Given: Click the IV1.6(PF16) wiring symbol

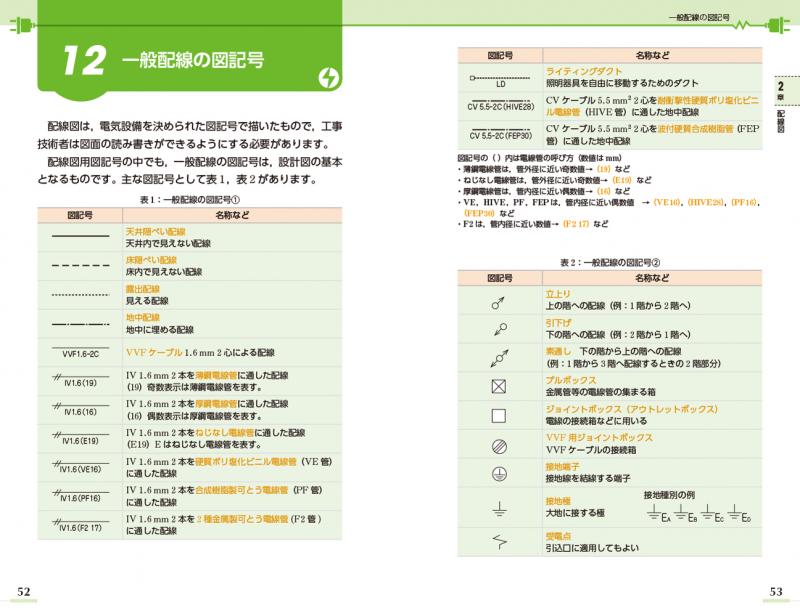Looking at the screenshot, I should [81, 496].
